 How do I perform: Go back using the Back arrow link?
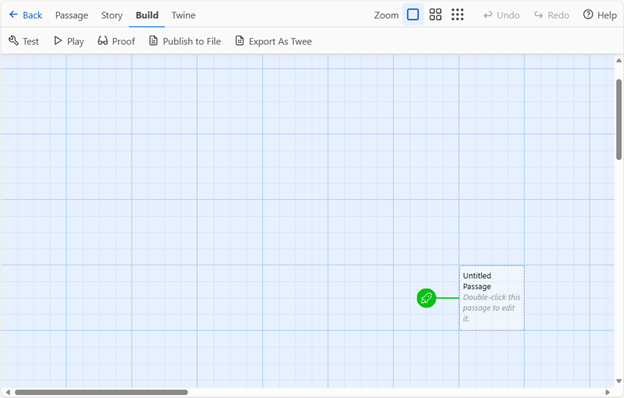(x=25, y=15)
